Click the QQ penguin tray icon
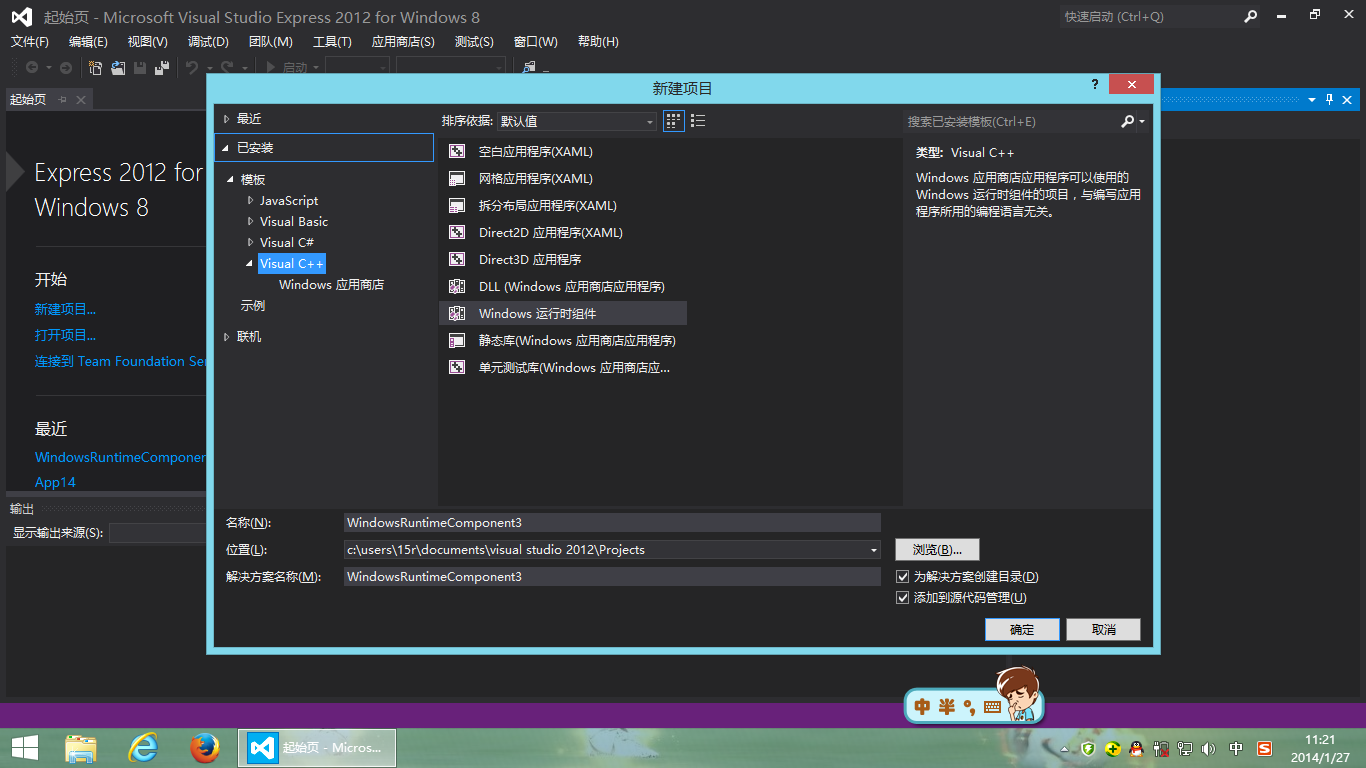The image size is (1366, 768). 1136,748
